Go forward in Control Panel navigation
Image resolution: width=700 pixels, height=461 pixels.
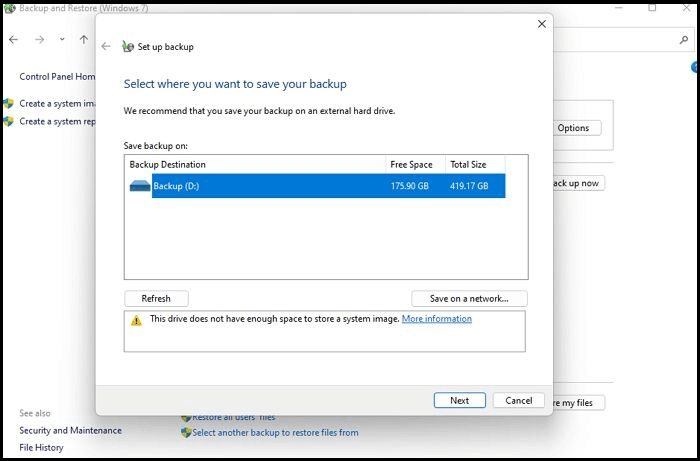coord(40,40)
